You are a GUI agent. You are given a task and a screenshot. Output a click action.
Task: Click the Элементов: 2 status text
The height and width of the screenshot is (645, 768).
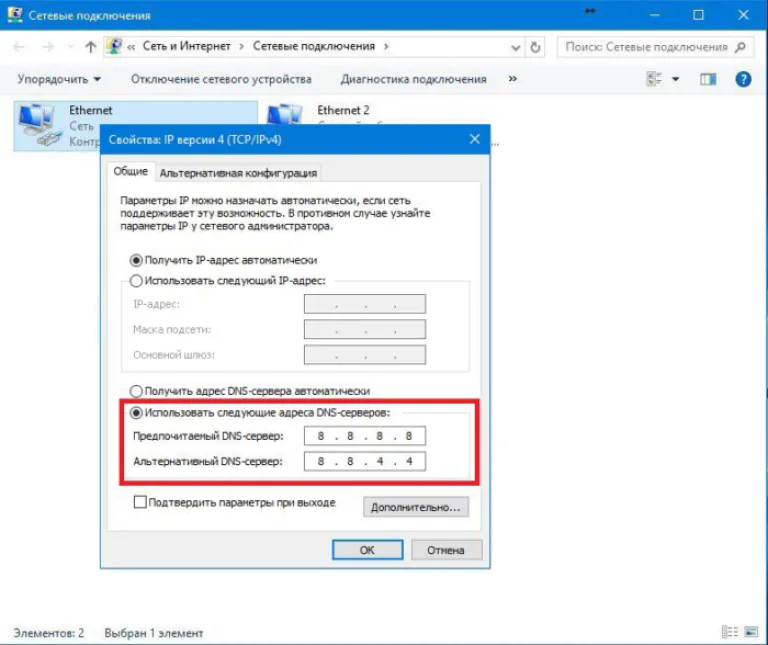(x=48, y=633)
